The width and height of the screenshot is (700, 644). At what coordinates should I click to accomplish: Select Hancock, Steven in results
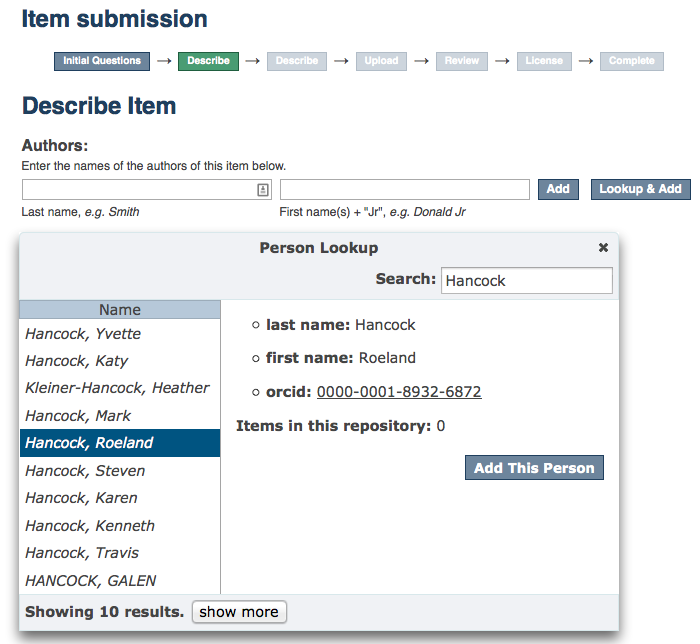click(85, 471)
